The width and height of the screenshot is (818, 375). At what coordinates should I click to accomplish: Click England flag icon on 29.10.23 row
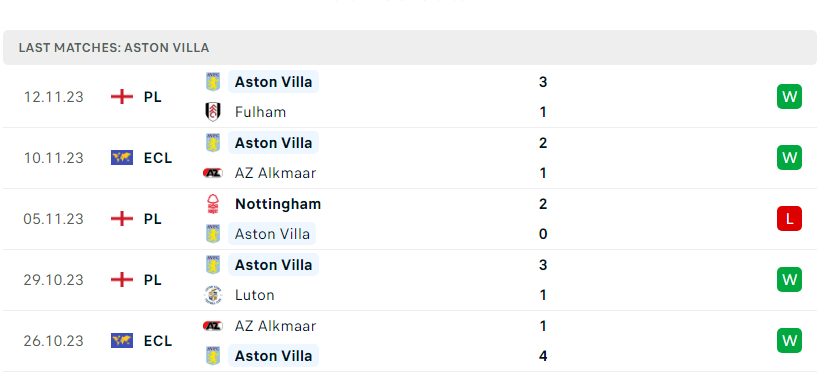point(122,280)
